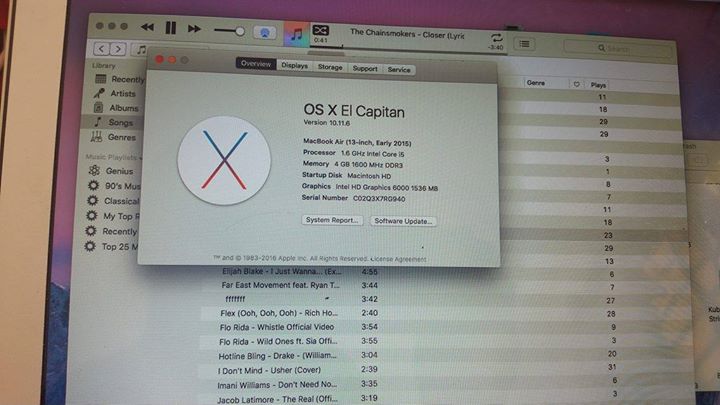Image resolution: width=720 pixels, height=405 pixels.
Task: Open the Storage tab
Action: tap(330, 67)
